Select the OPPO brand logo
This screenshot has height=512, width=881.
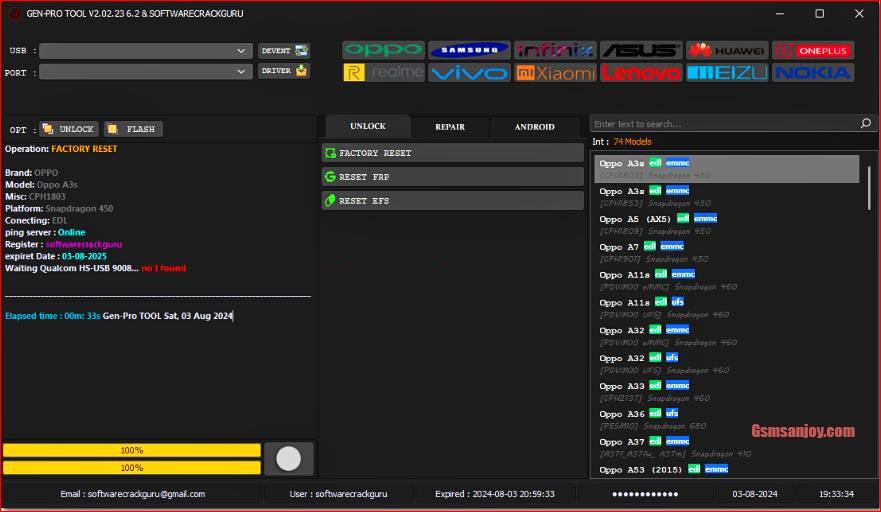383,51
